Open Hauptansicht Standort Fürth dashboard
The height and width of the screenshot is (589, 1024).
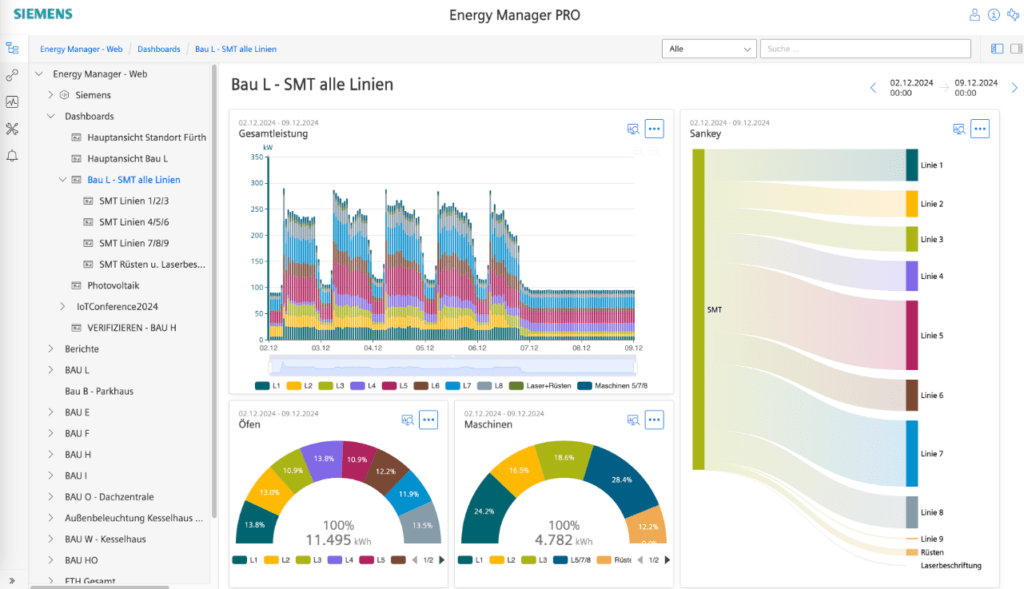click(x=146, y=137)
